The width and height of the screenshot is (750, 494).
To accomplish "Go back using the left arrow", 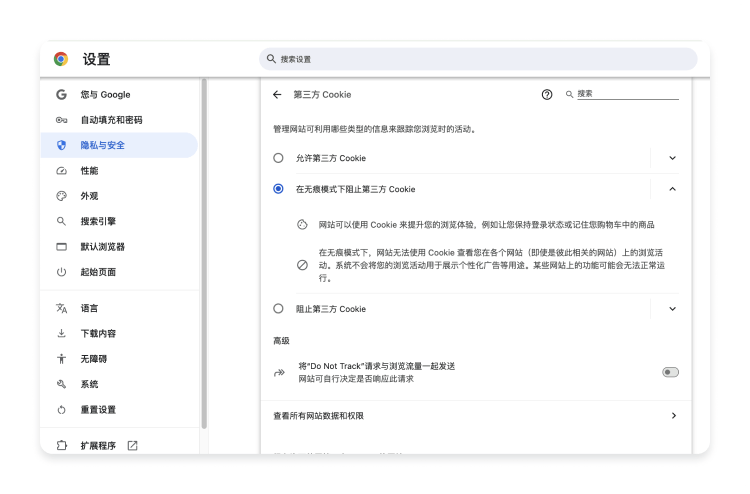I will click(277, 95).
